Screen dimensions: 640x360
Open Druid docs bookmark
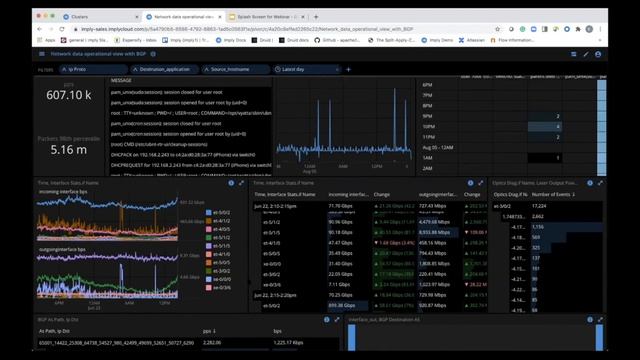[x=294, y=40]
